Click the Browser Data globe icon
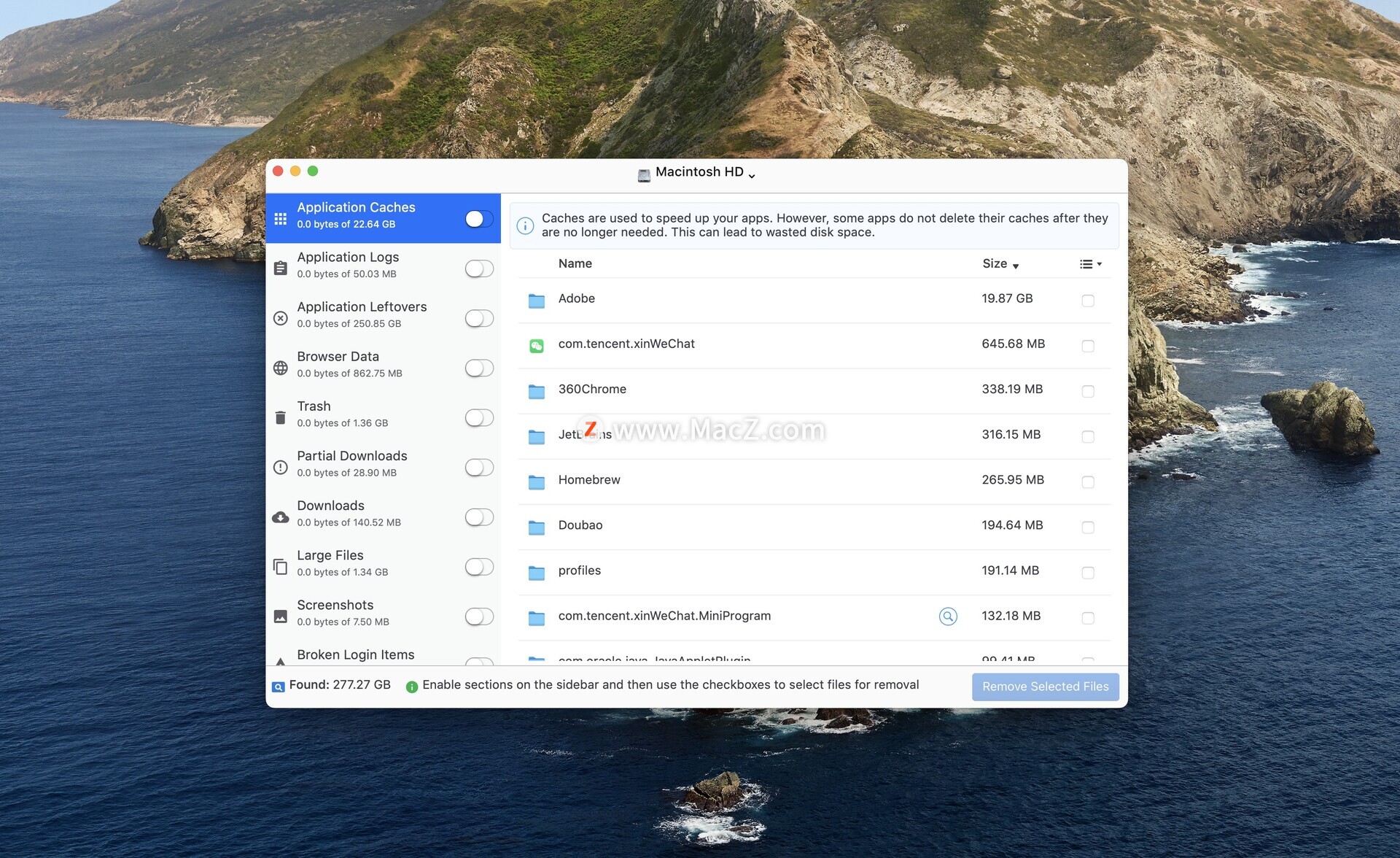The height and width of the screenshot is (858, 1400). click(280, 368)
